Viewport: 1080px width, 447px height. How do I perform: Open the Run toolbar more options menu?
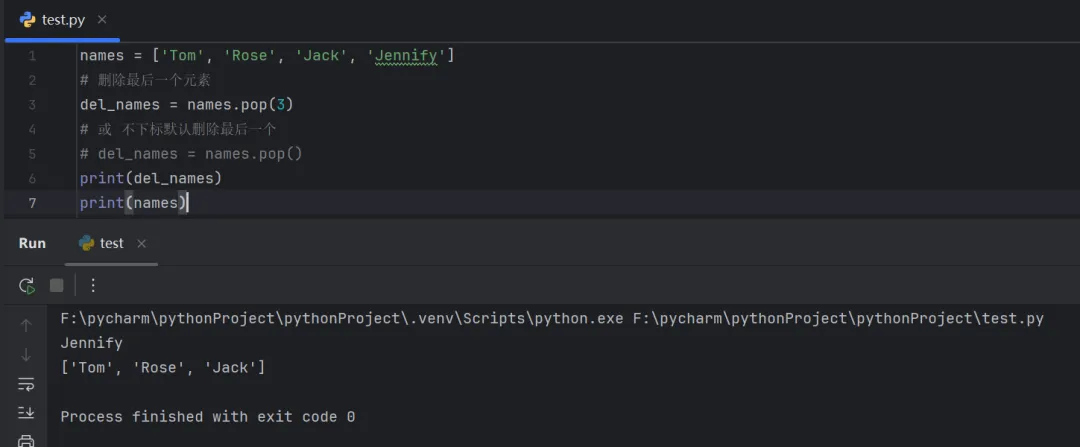(x=93, y=285)
